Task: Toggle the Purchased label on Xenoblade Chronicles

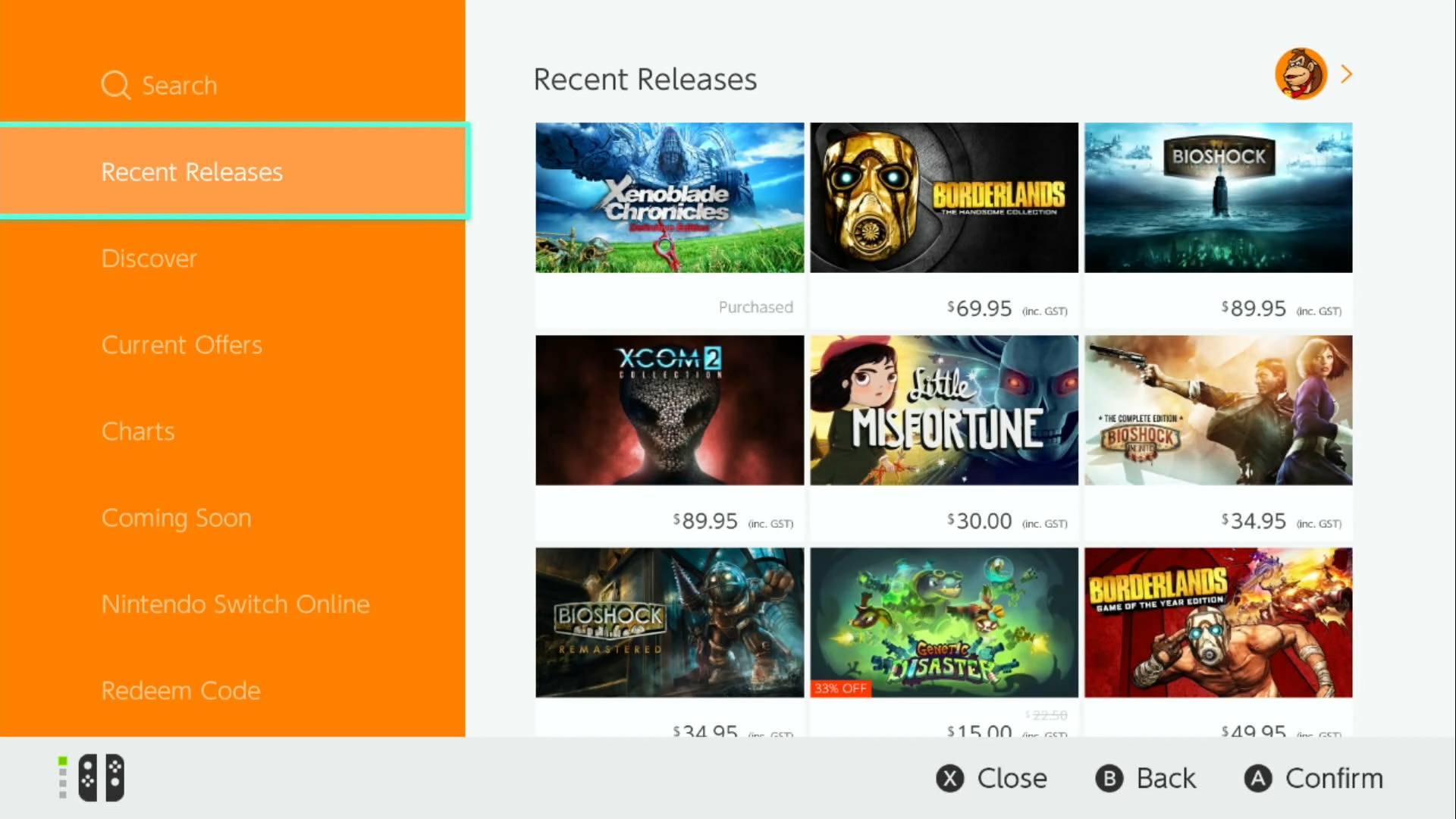Action: point(755,307)
